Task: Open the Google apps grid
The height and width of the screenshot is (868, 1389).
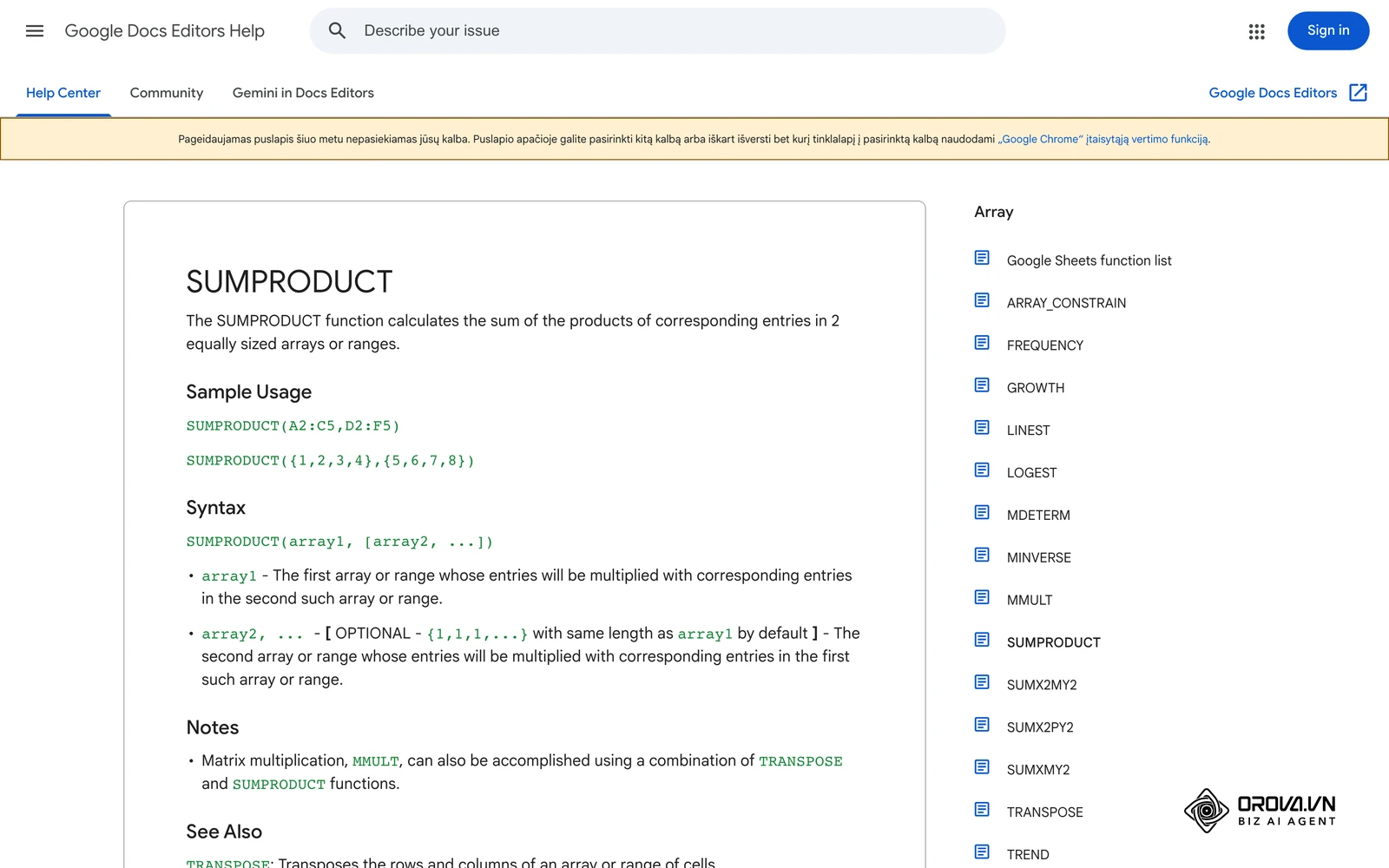Action: pos(1256,31)
